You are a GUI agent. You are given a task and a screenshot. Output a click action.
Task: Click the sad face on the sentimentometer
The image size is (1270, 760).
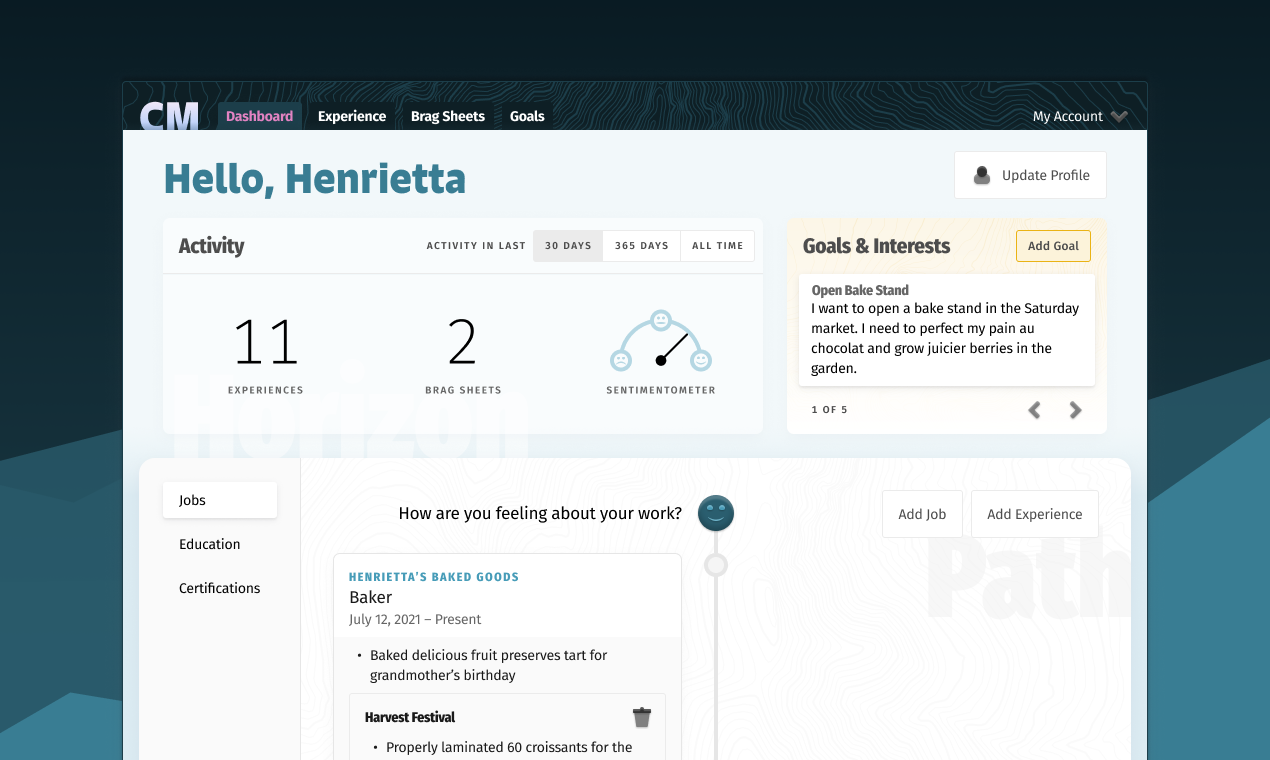(621, 360)
